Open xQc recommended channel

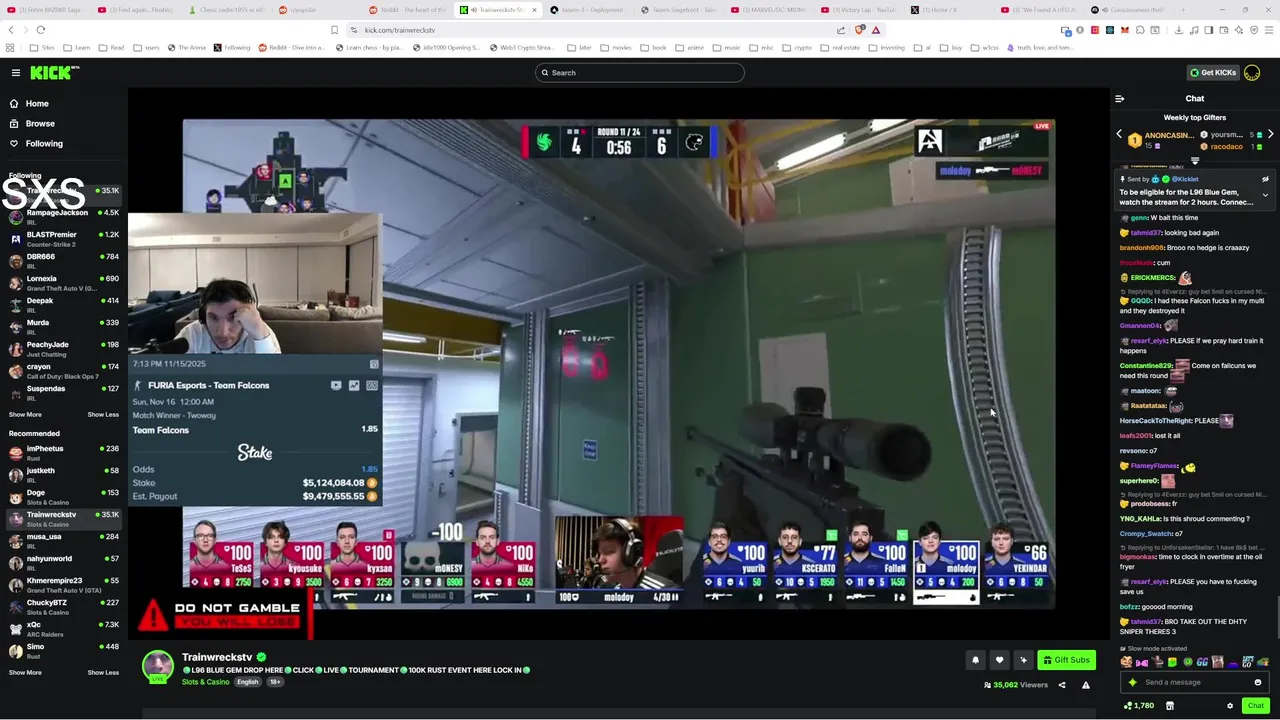[x=64, y=628]
